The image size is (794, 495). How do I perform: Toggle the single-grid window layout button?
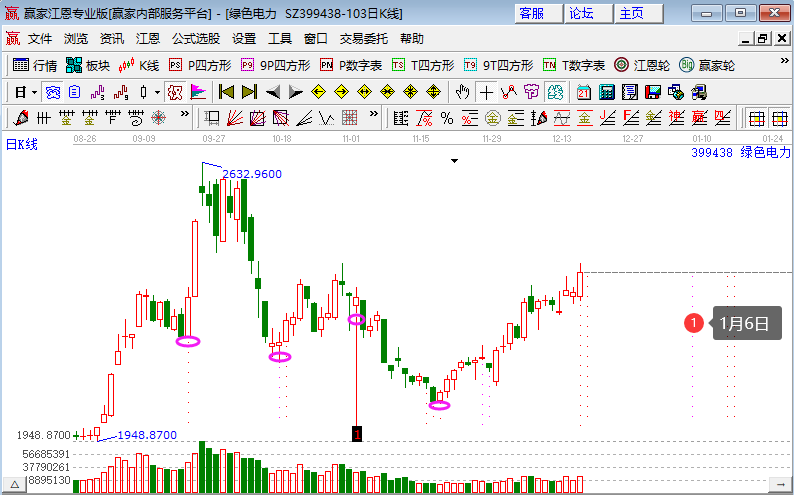(757, 117)
